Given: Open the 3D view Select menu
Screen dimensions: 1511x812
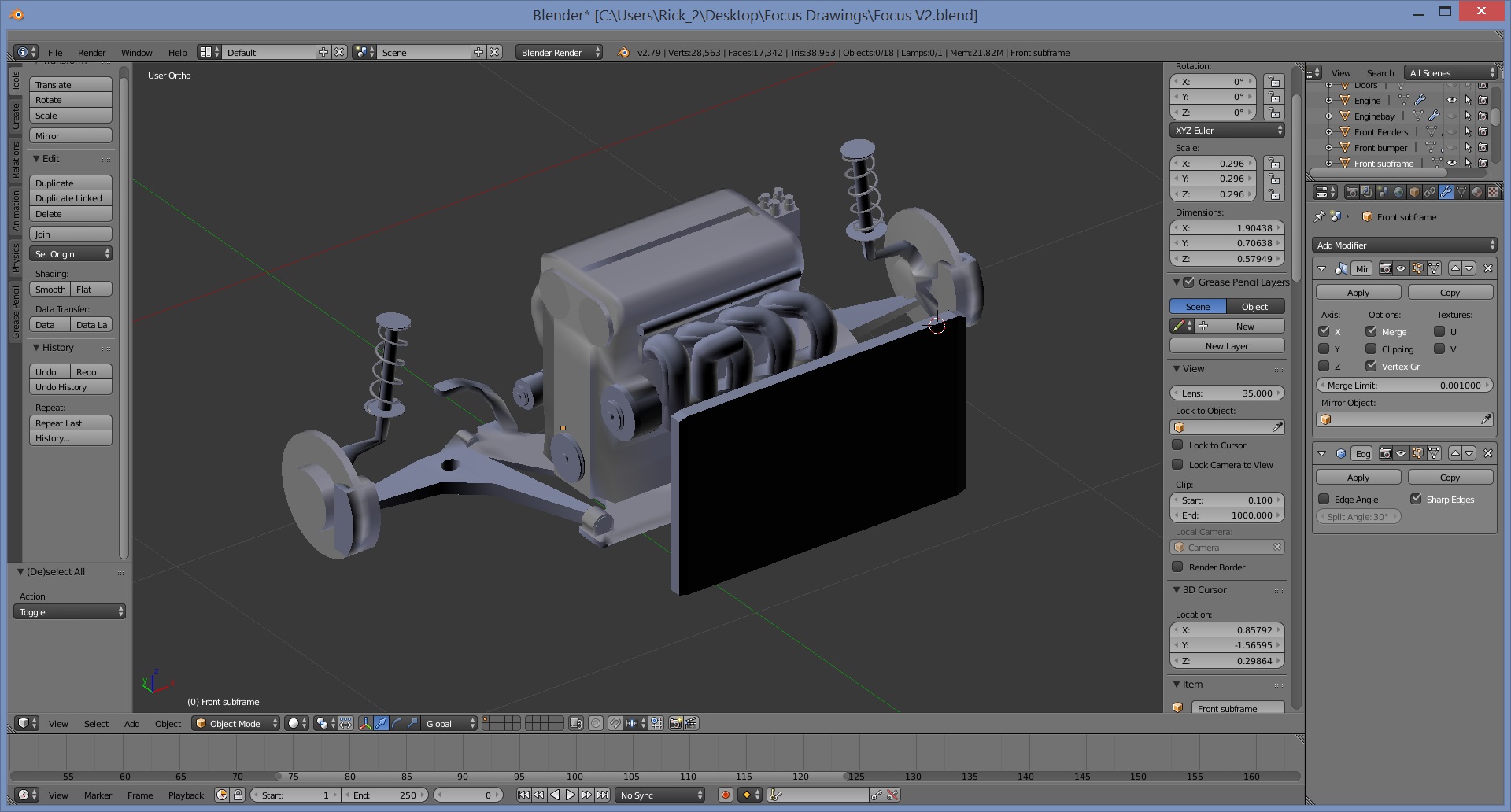Looking at the screenshot, I should (x=97, y=724).
